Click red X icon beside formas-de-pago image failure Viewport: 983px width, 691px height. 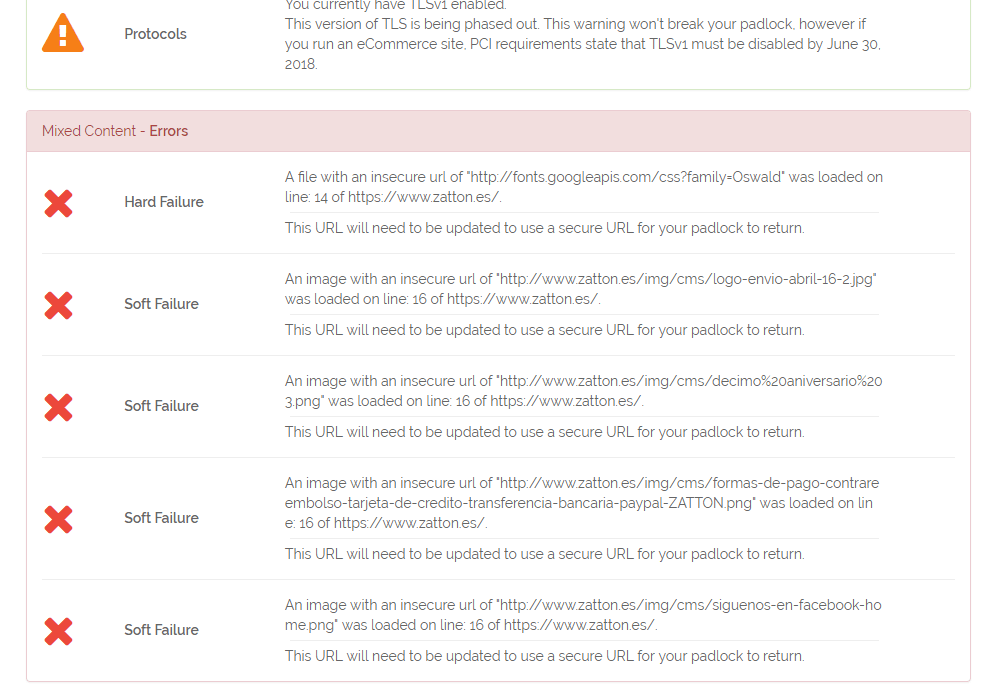pyautogui.click(x=58, y=519)
